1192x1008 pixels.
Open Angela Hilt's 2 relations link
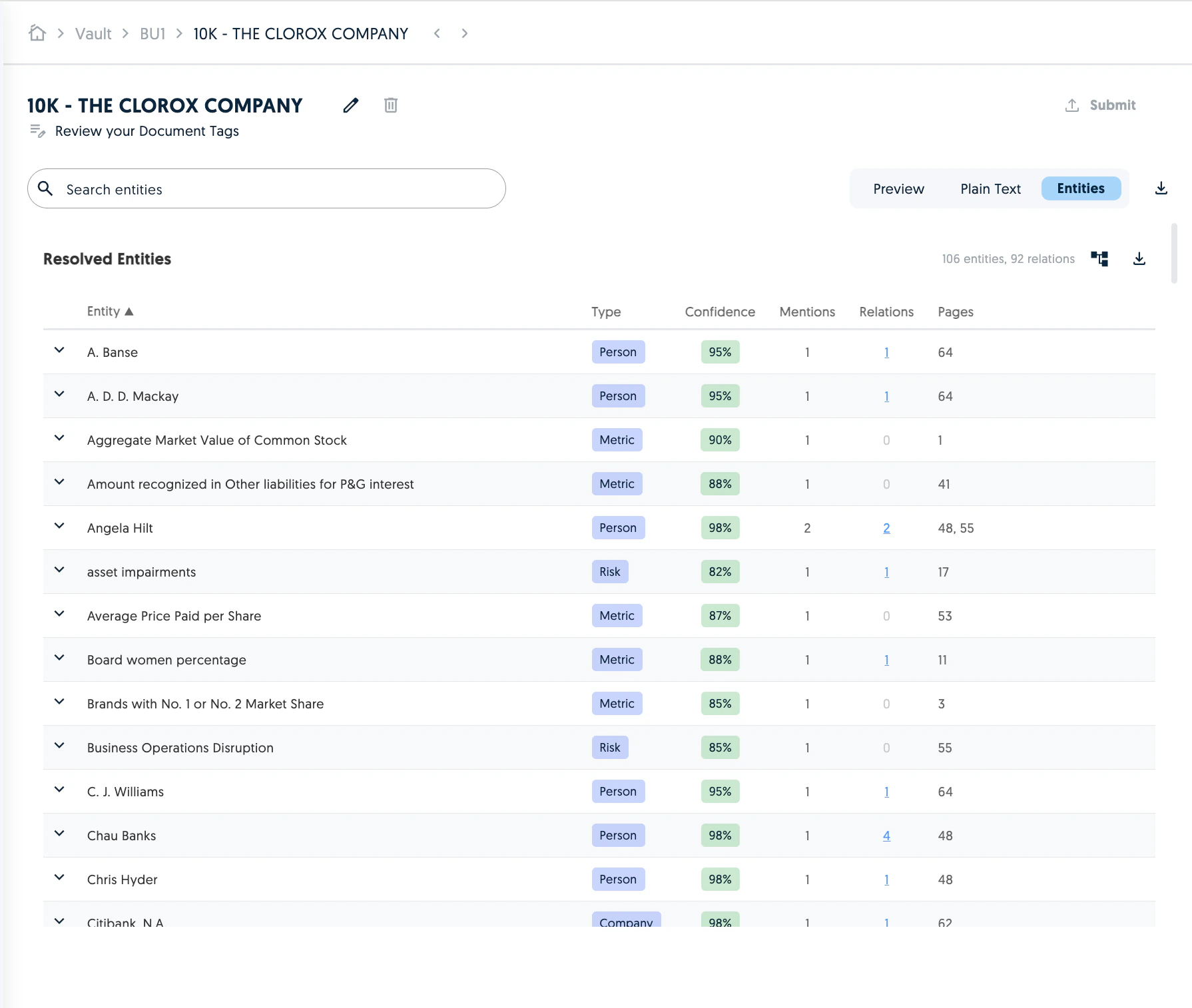click(886, 528)
